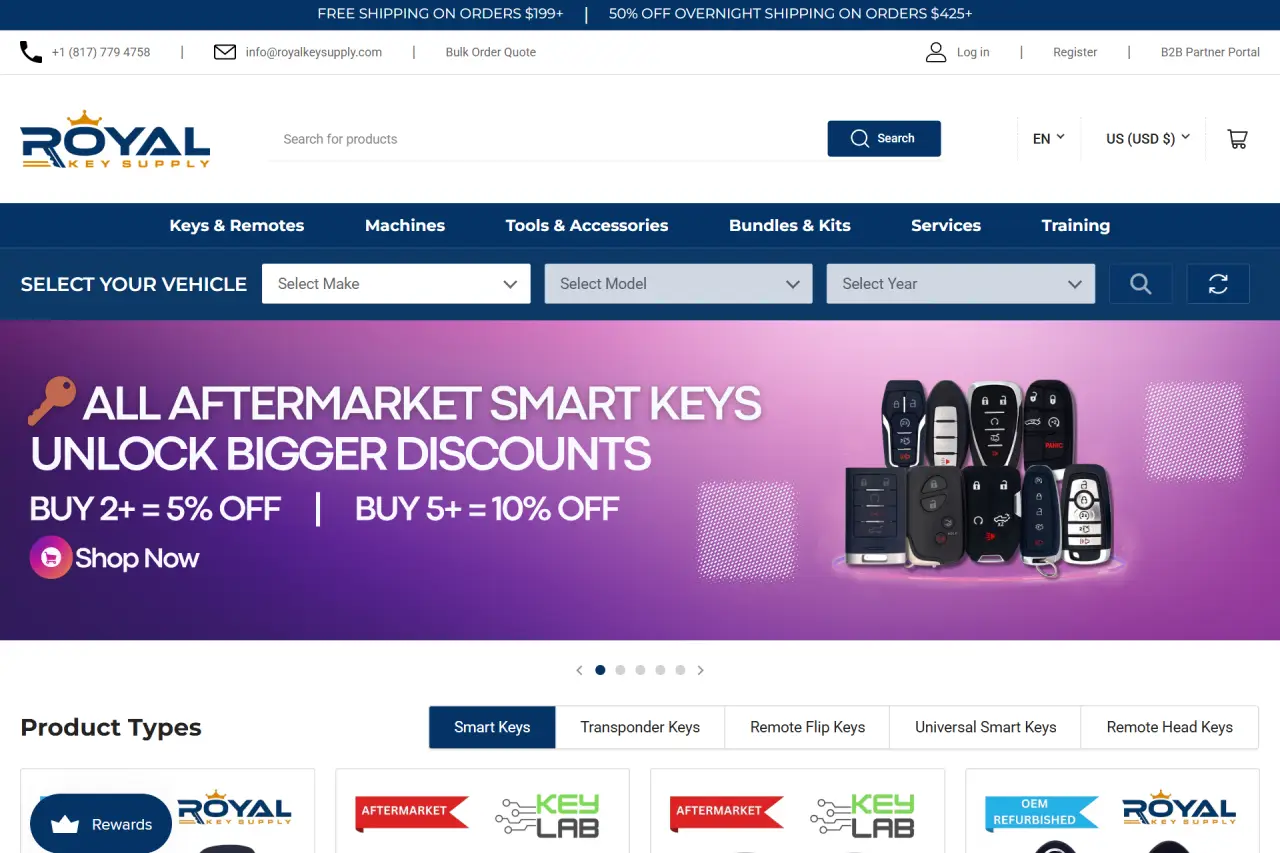Click the vehicle search magnifier icon
This screenshot has height=853, width=1280.
tap(1141, 284)
